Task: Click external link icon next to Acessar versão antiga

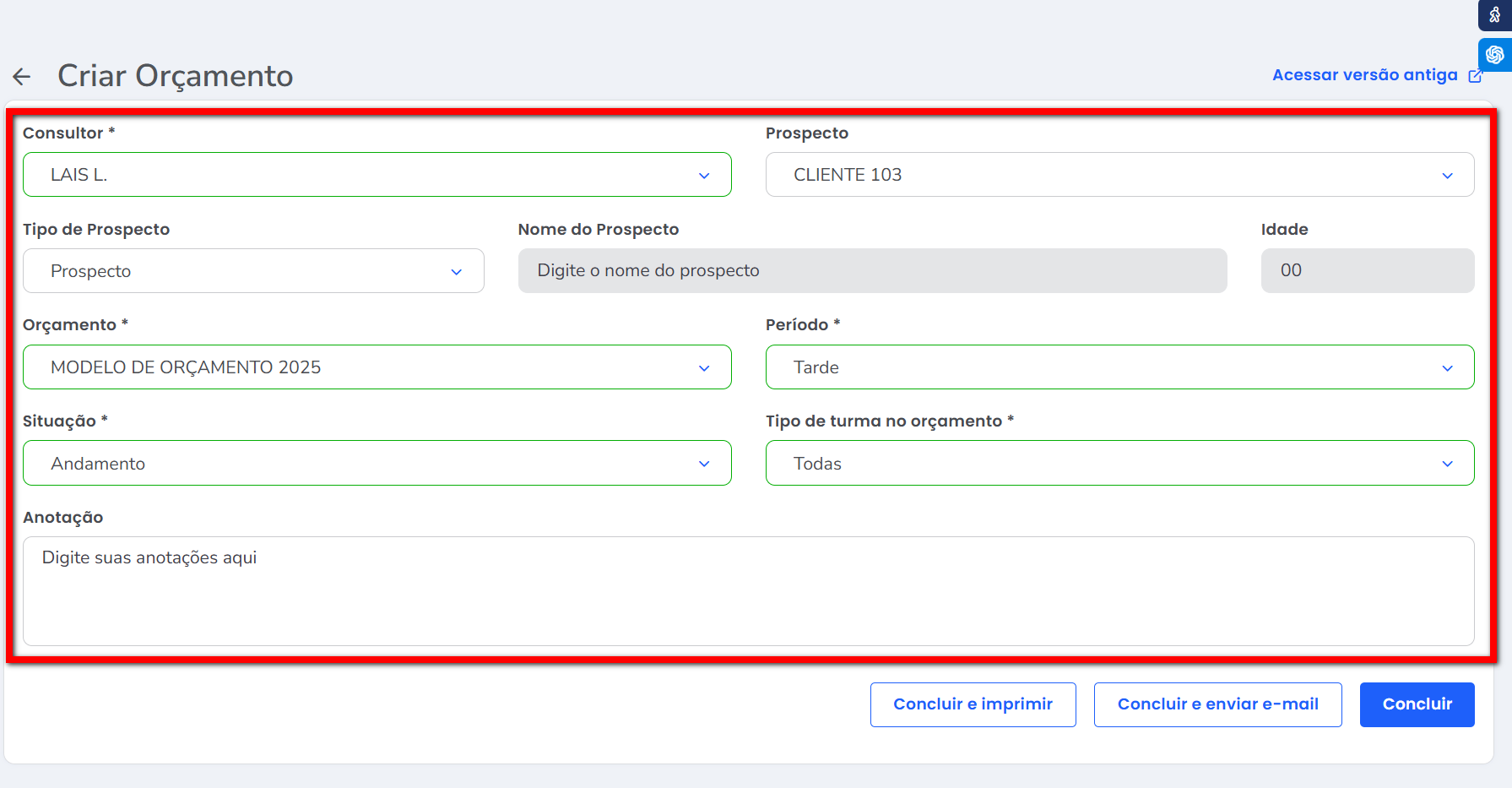Action: (x=1475, y=76)
